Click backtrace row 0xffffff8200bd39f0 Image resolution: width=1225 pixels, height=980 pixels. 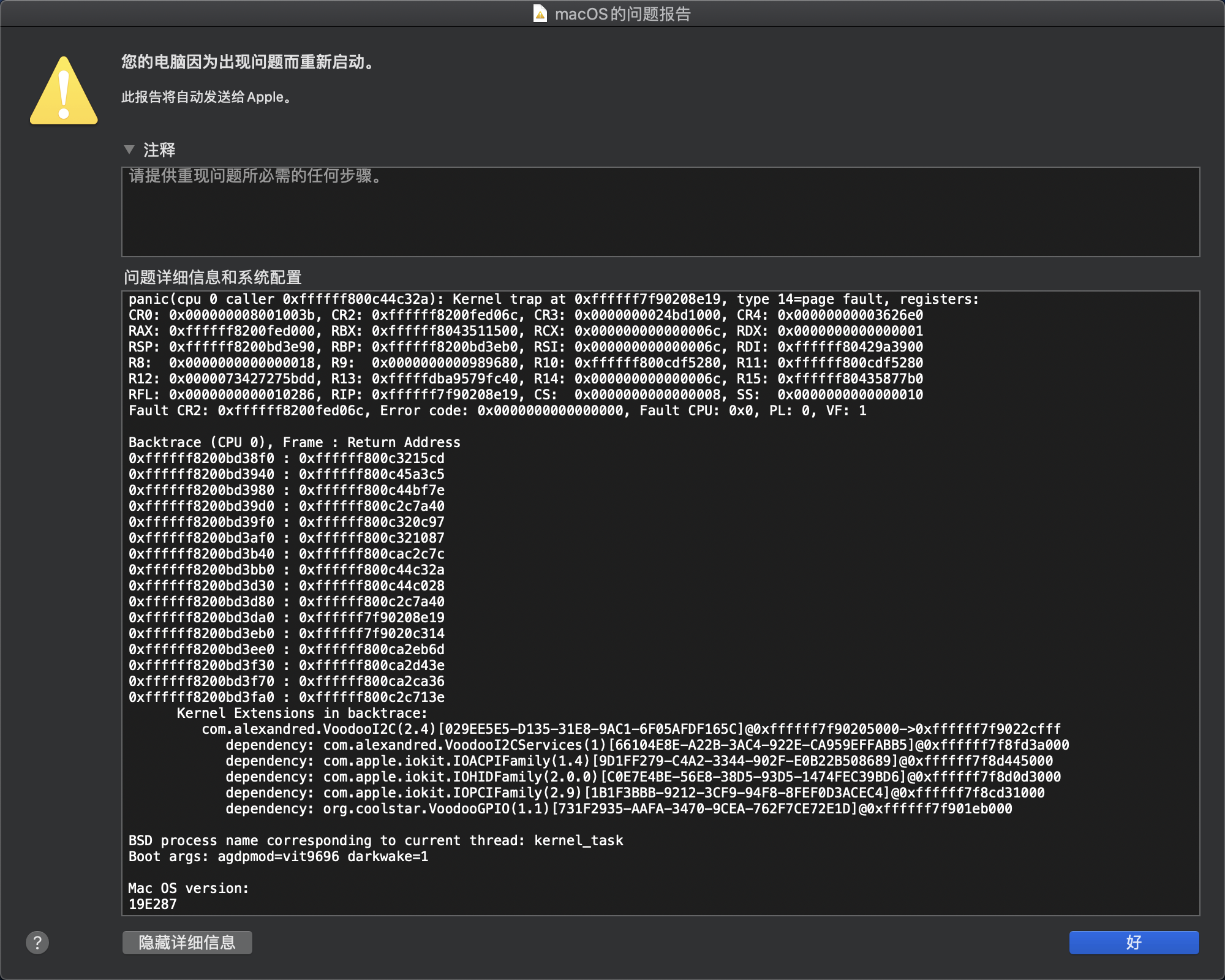point(287,522)
